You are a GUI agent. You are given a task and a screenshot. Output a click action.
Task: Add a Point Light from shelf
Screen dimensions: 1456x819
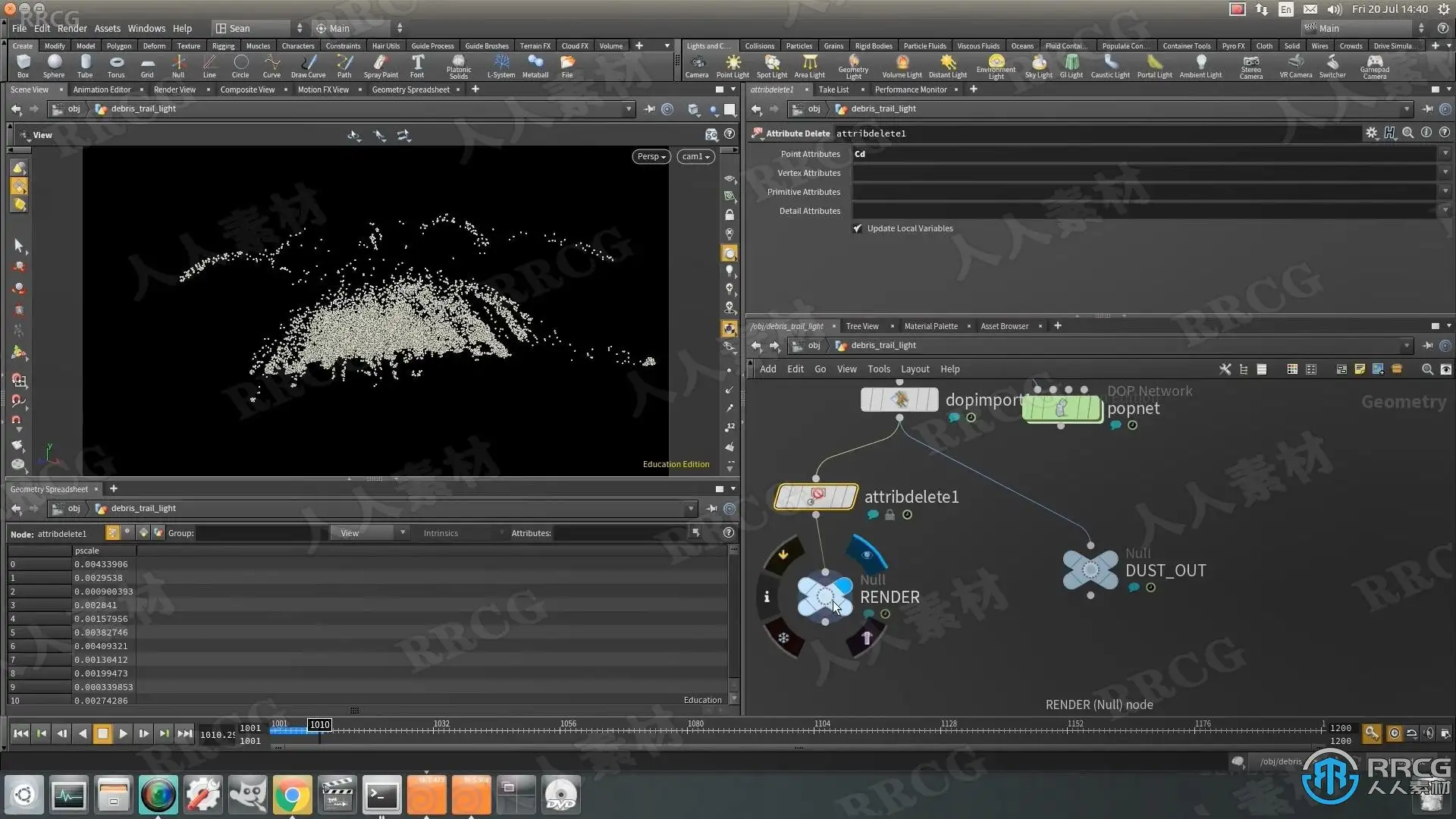(733, 66)
